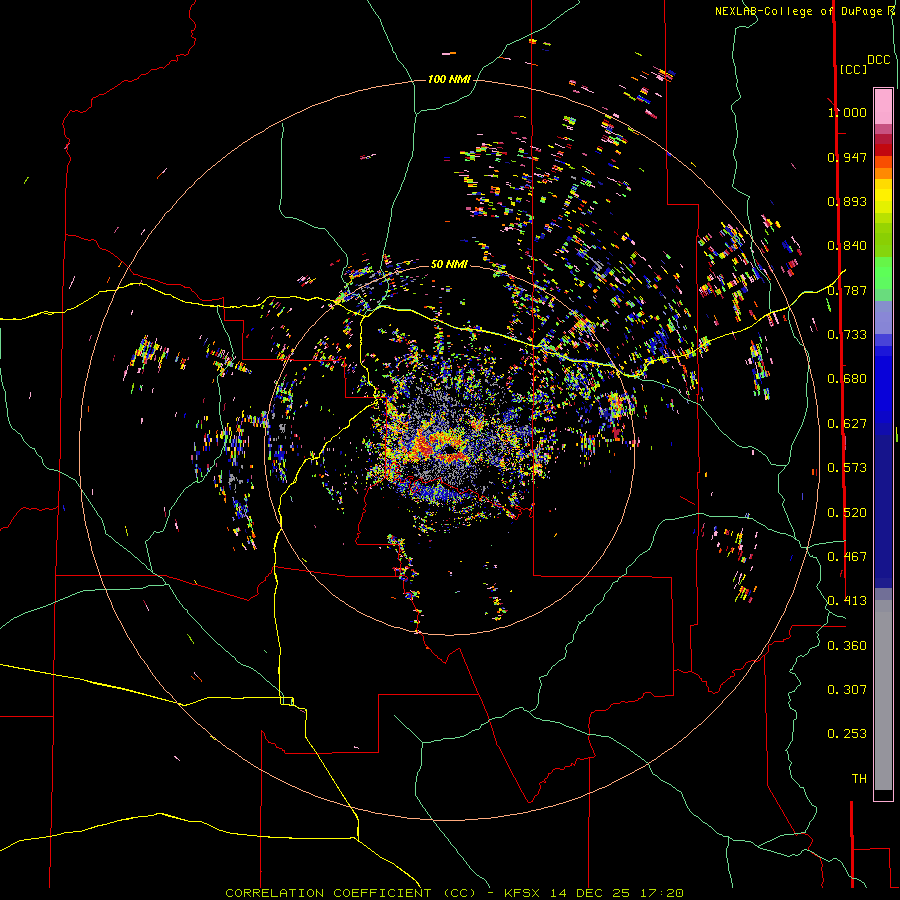The width and height of the screenshot is (900, 900).
Task: Click the [CC] units label
Action: [x=853, y=69]
